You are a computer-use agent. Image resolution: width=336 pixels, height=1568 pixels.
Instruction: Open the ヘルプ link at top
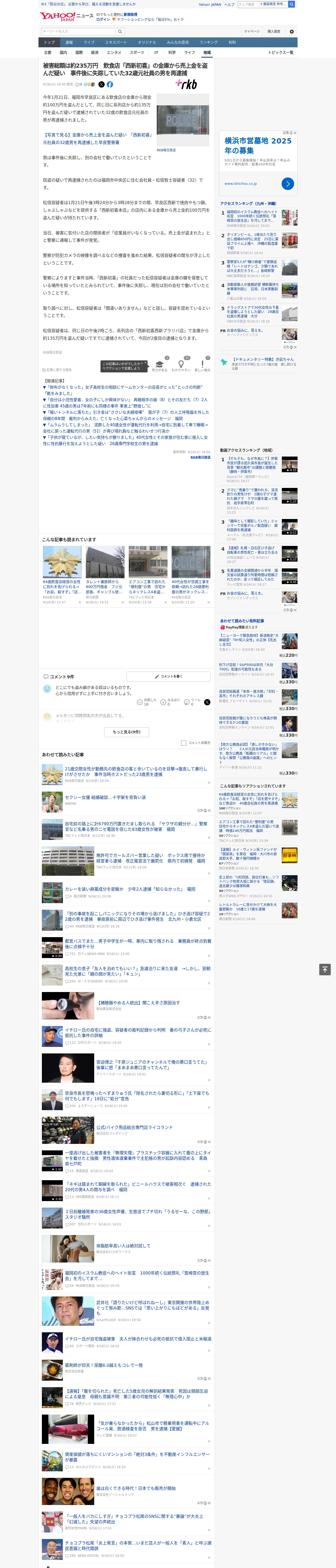tap(229, 4)
